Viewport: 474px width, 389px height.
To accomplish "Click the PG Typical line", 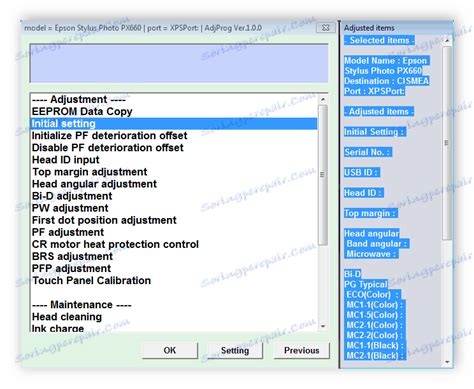I will click(366, 284).
